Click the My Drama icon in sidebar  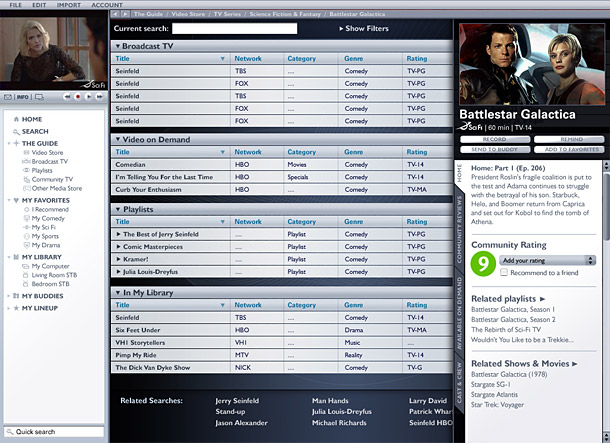(x=26, y=245)
